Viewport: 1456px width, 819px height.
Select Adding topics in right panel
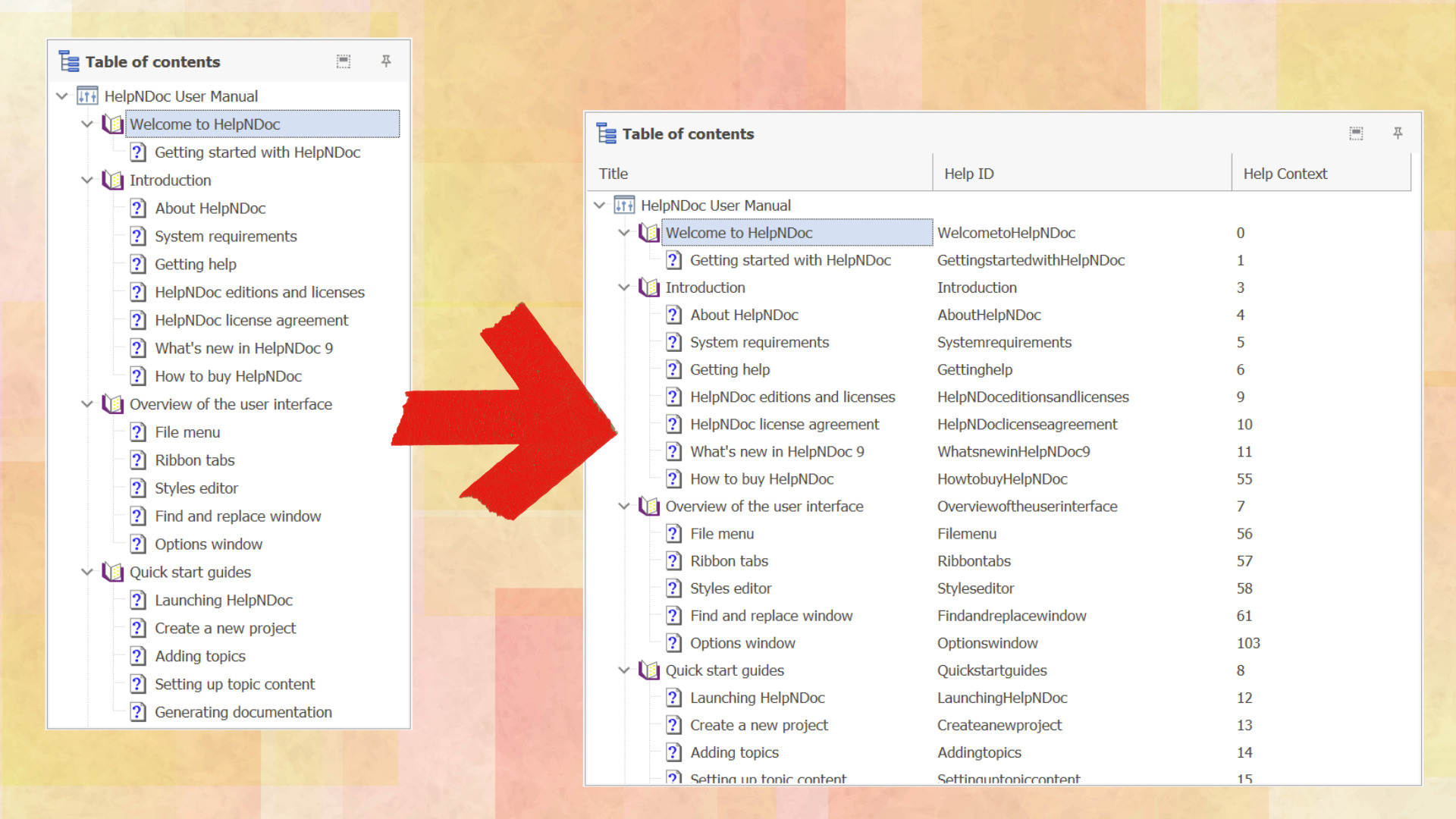(735, 752)
